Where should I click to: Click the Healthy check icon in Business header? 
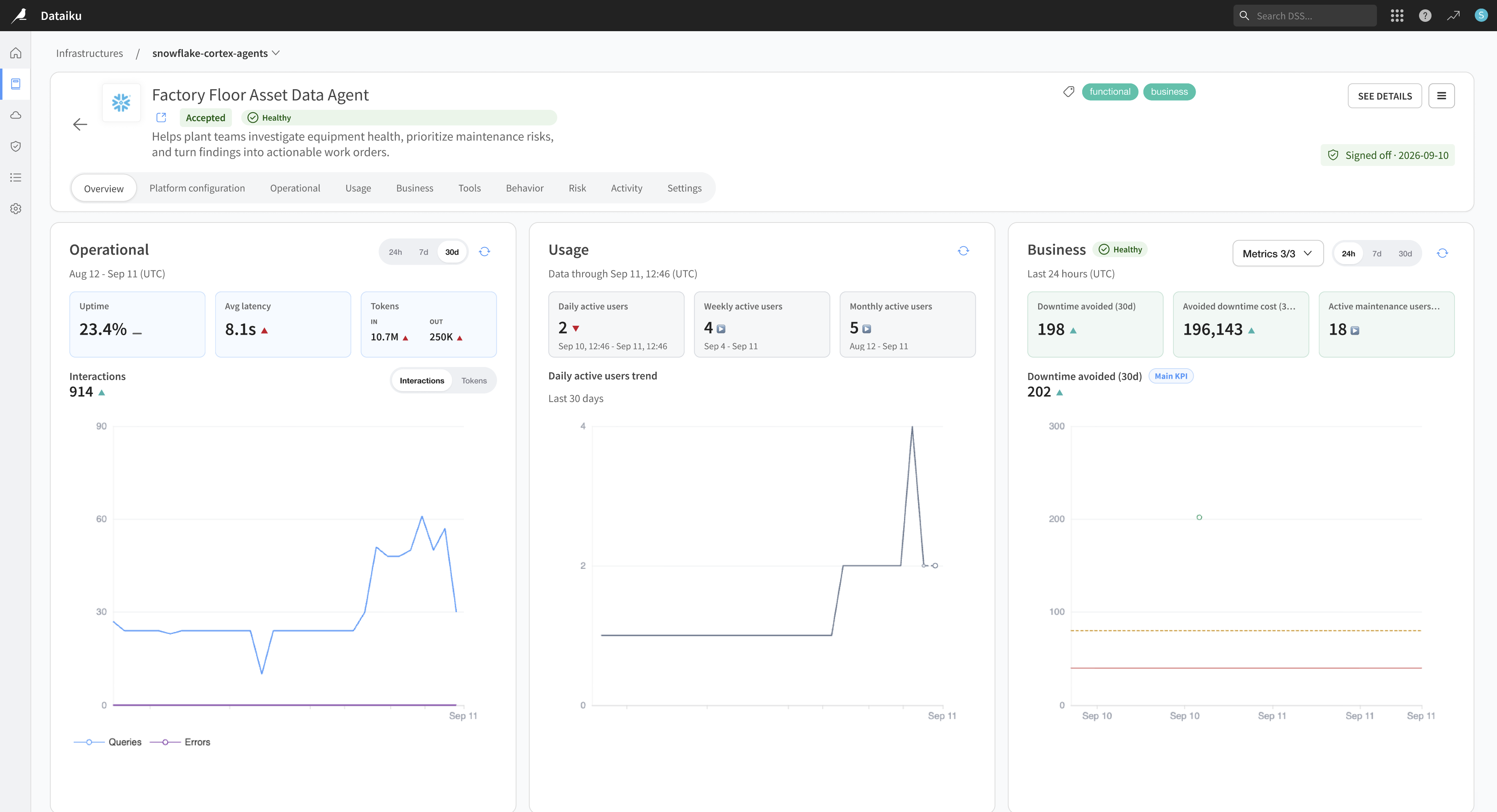(x=1104, y=249)
